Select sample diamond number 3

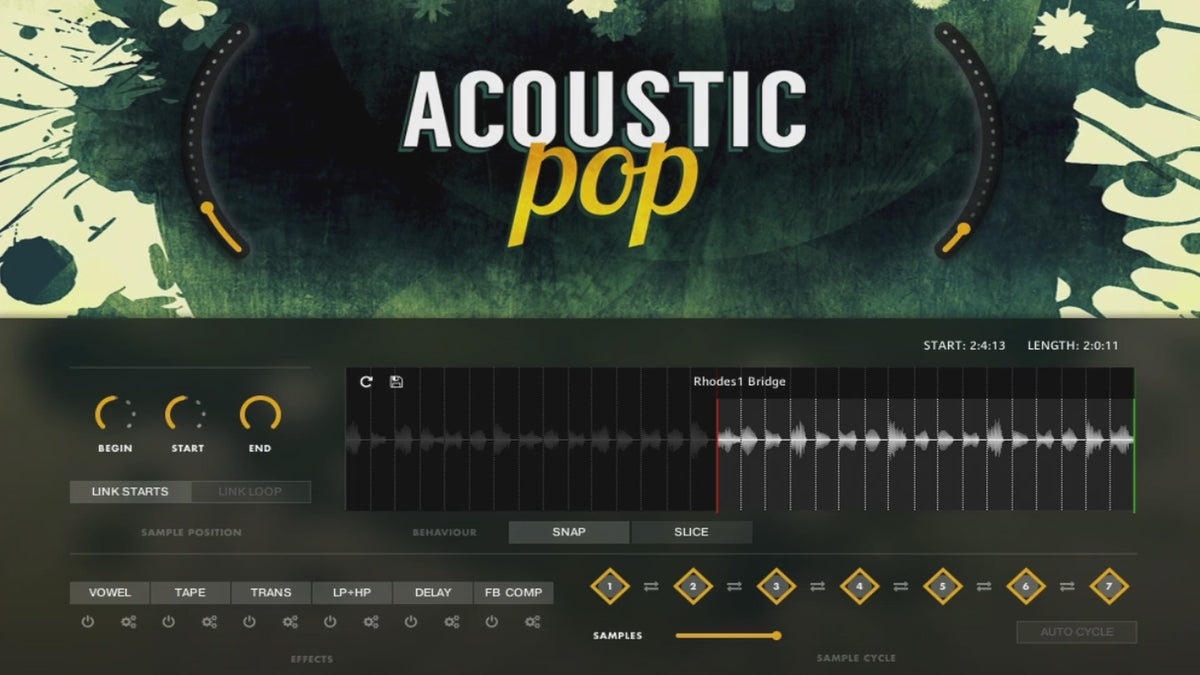pos(776,587)
